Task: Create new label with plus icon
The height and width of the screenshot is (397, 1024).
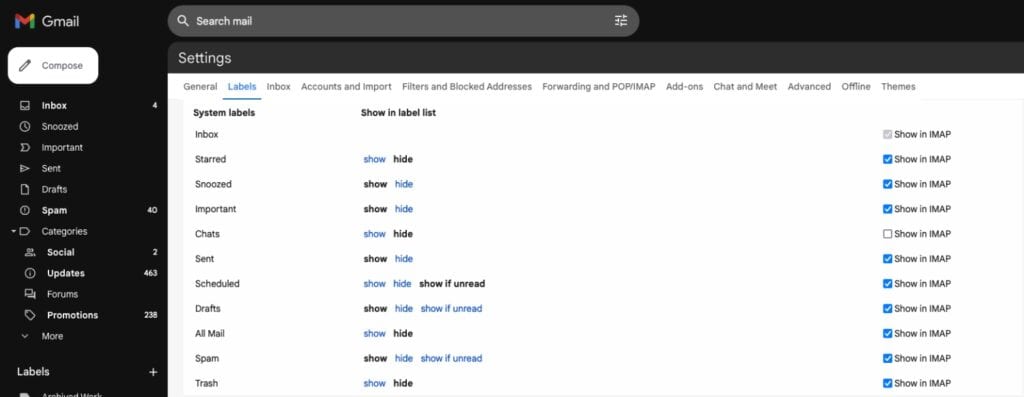Action: pos(153,372)
